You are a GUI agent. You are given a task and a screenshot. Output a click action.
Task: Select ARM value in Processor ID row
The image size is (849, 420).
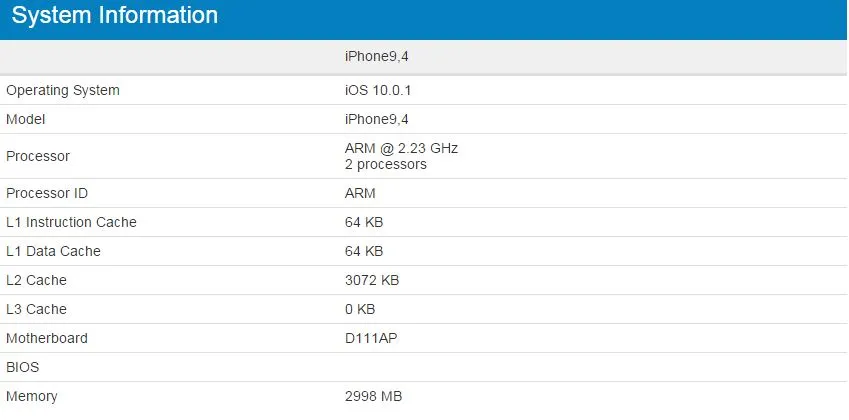point(360,193)
